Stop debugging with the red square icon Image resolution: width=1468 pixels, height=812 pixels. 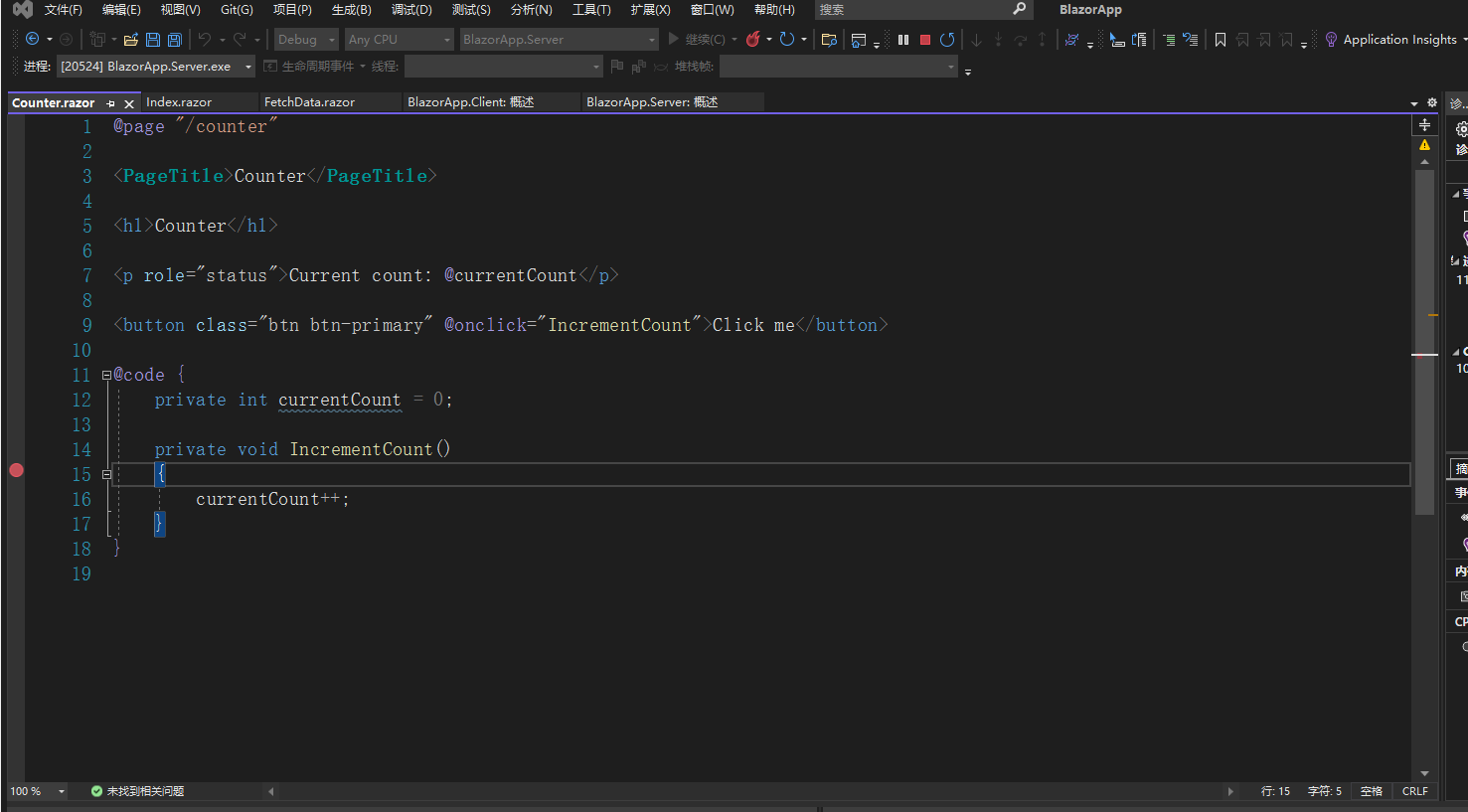pos(925,40)
